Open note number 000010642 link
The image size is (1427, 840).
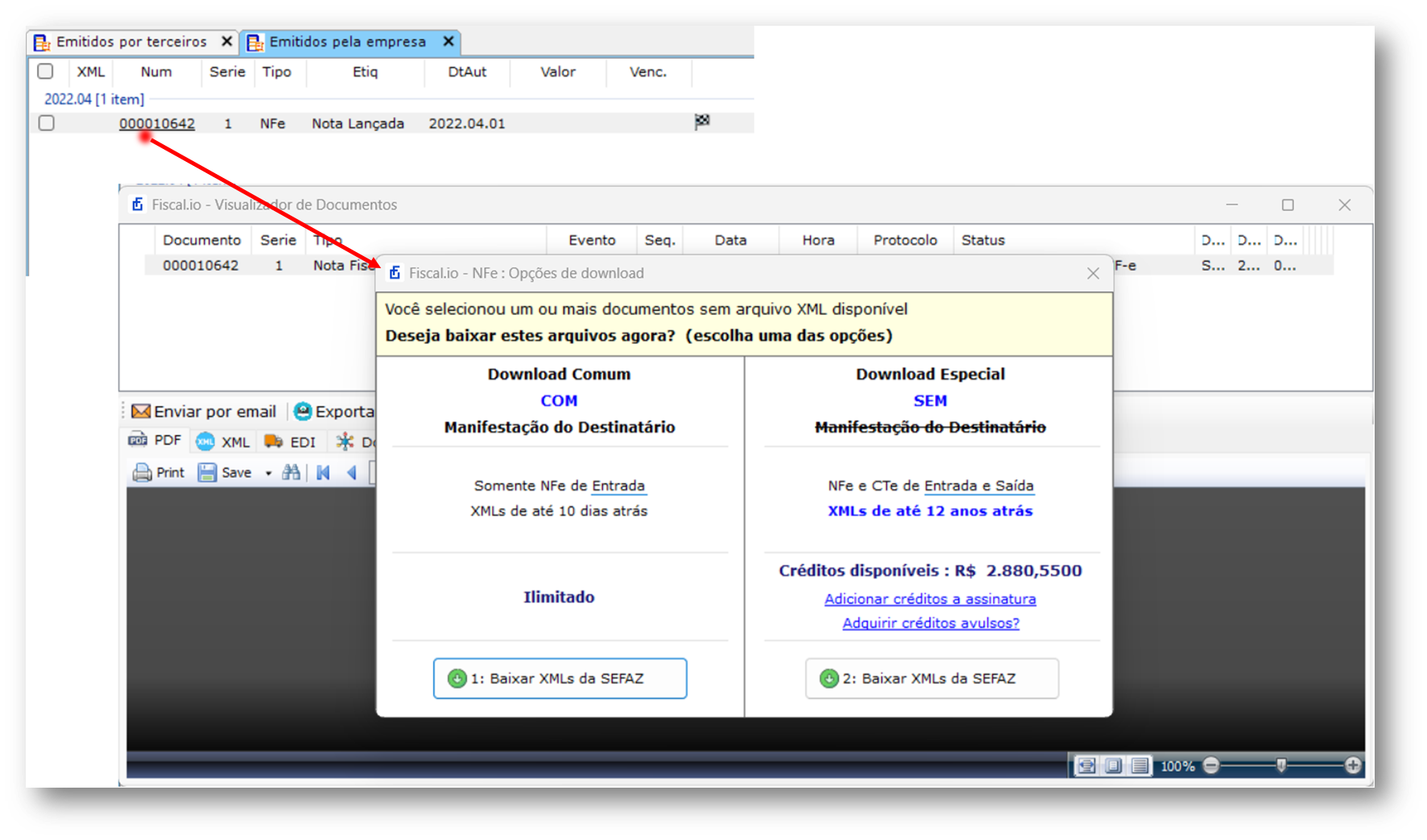(157, 123)
